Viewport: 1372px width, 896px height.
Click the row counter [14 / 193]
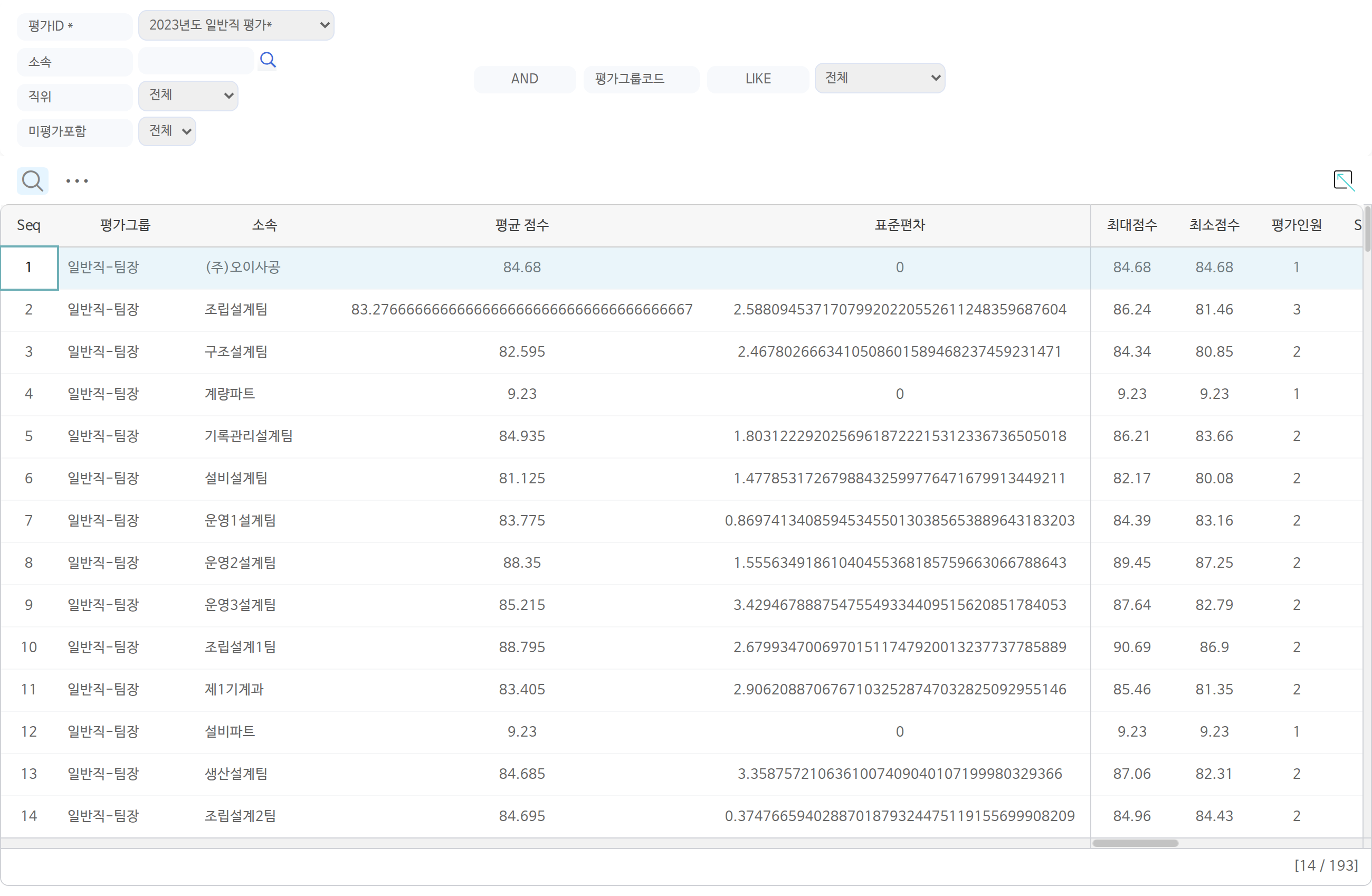1326,865
